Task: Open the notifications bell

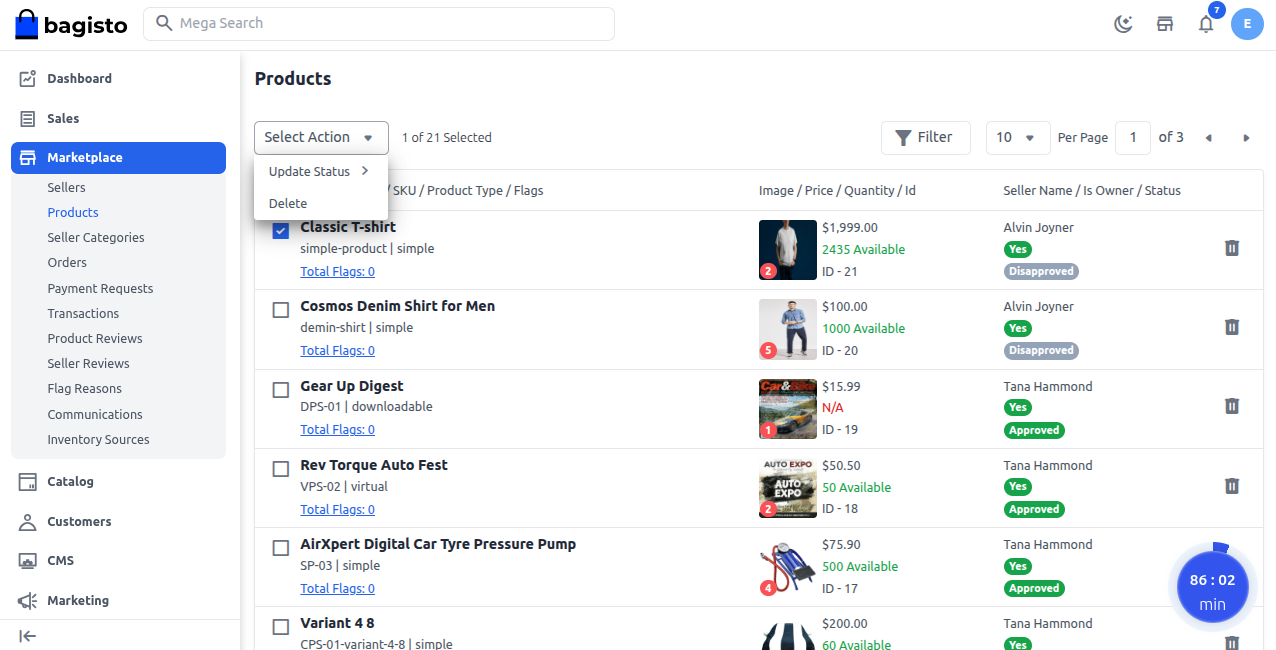Action: (1206, 24)
